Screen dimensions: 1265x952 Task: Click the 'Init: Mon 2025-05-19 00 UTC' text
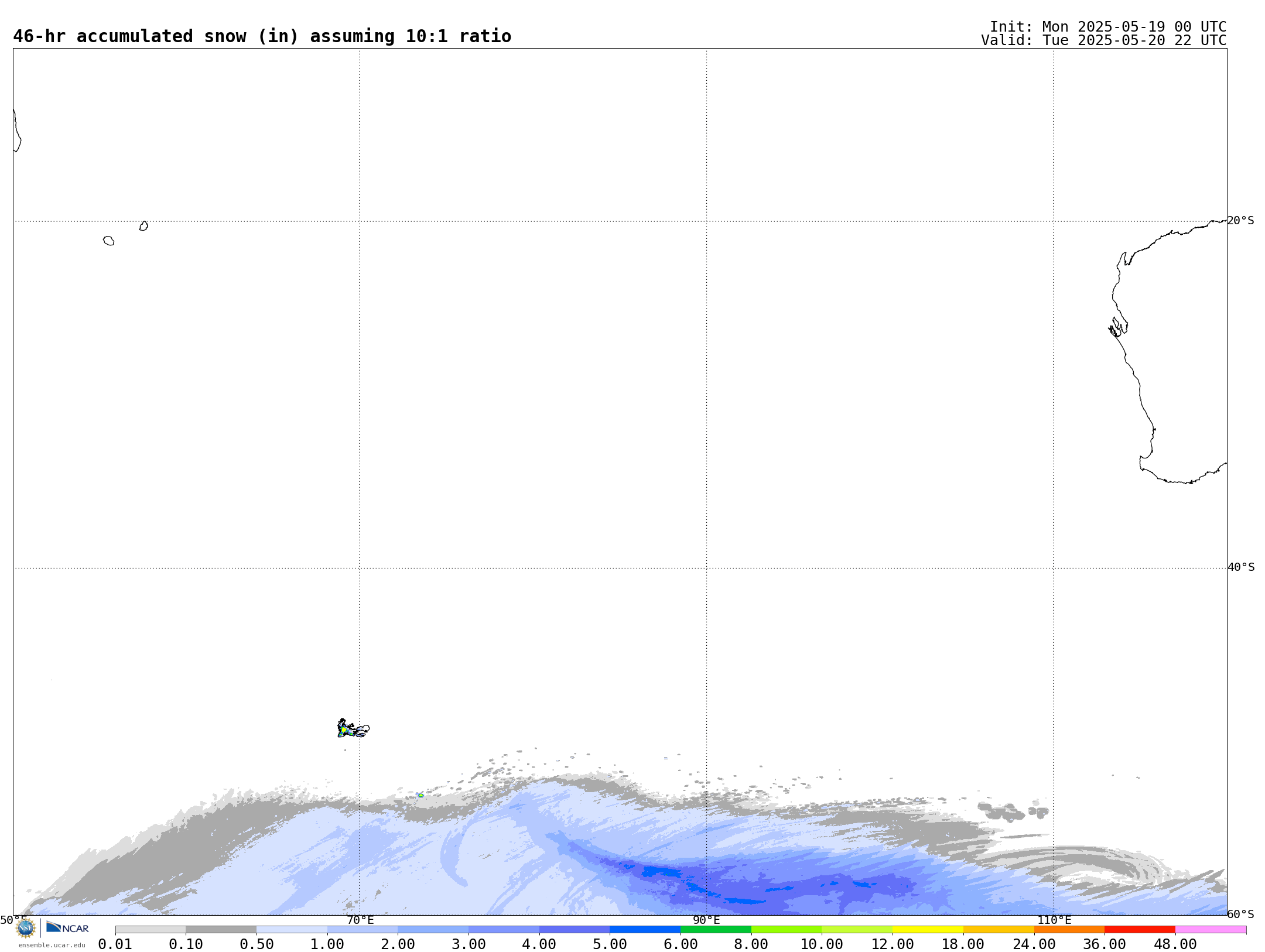(x=1108, y=27)
